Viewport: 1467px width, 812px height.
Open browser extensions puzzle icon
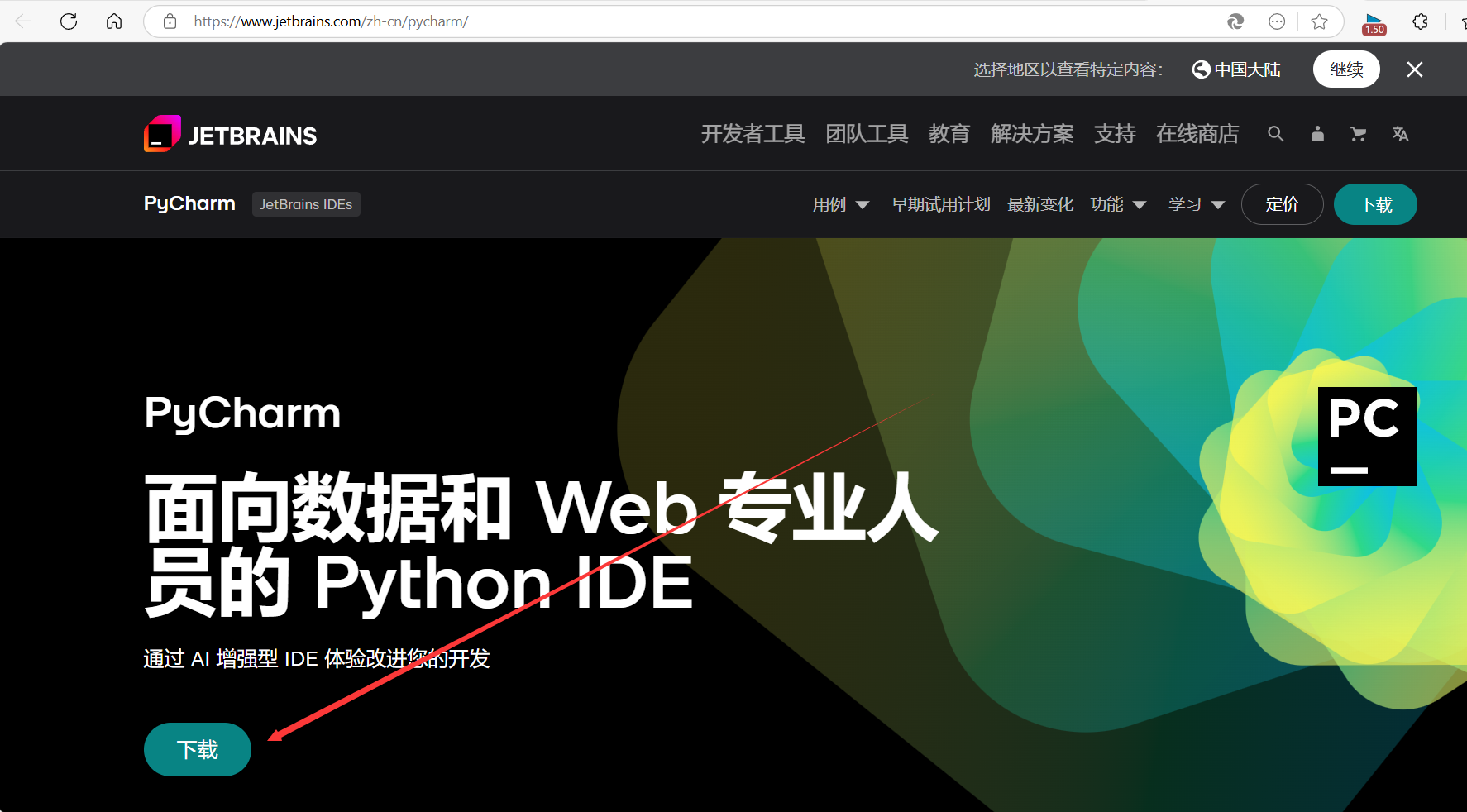pos(1420,21)
